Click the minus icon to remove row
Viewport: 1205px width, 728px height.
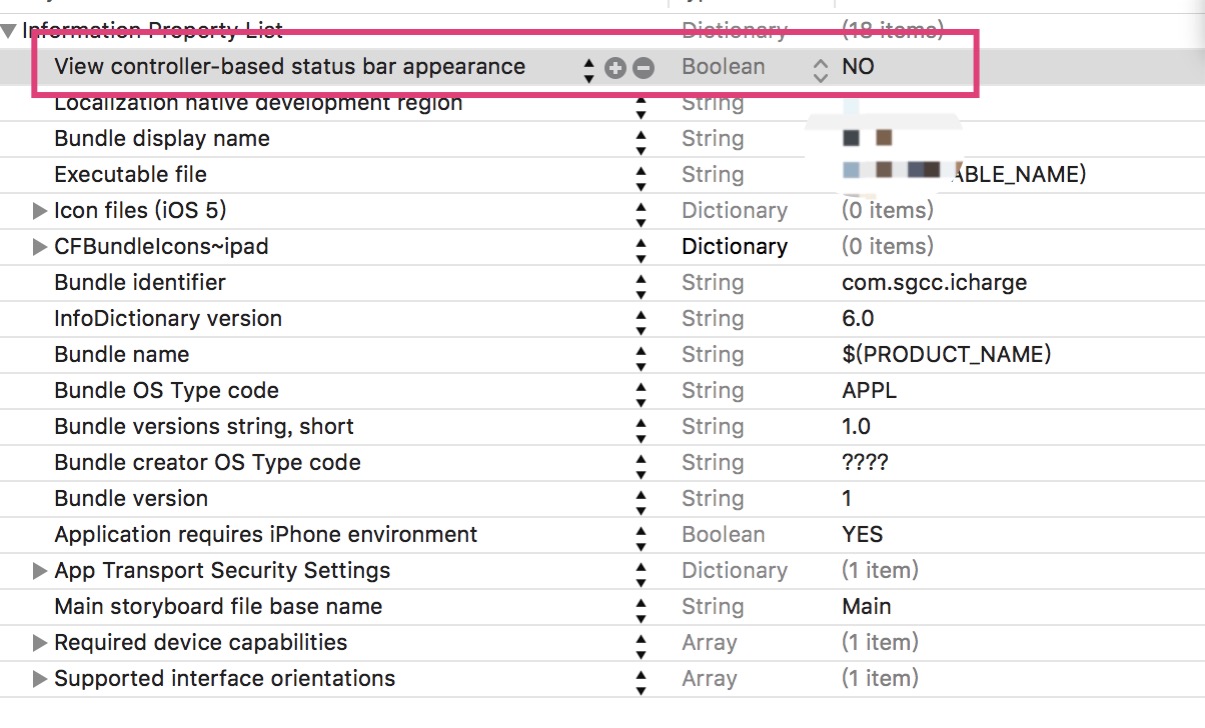tap(644, 68)
